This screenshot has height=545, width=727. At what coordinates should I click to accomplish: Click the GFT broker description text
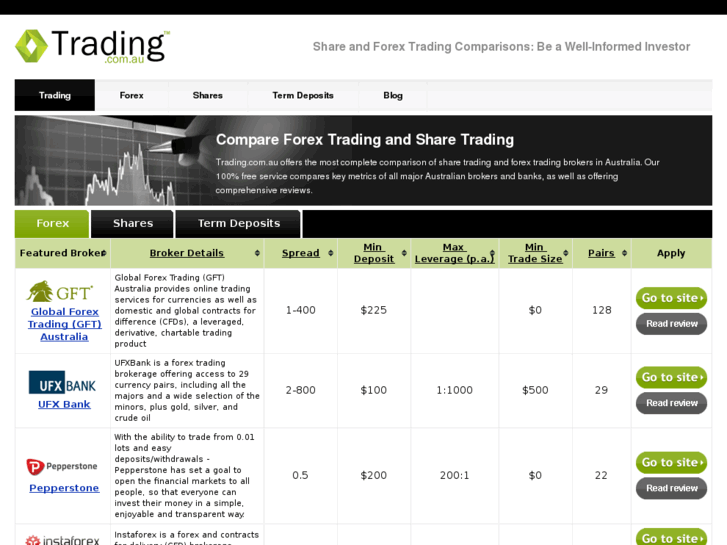[185, 310]
